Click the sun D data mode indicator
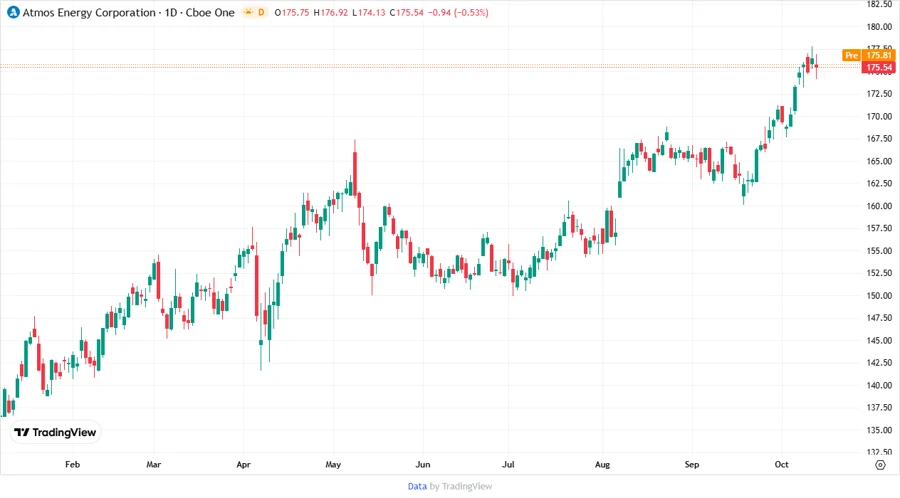The image size is (900, 498). click(255, 12)
